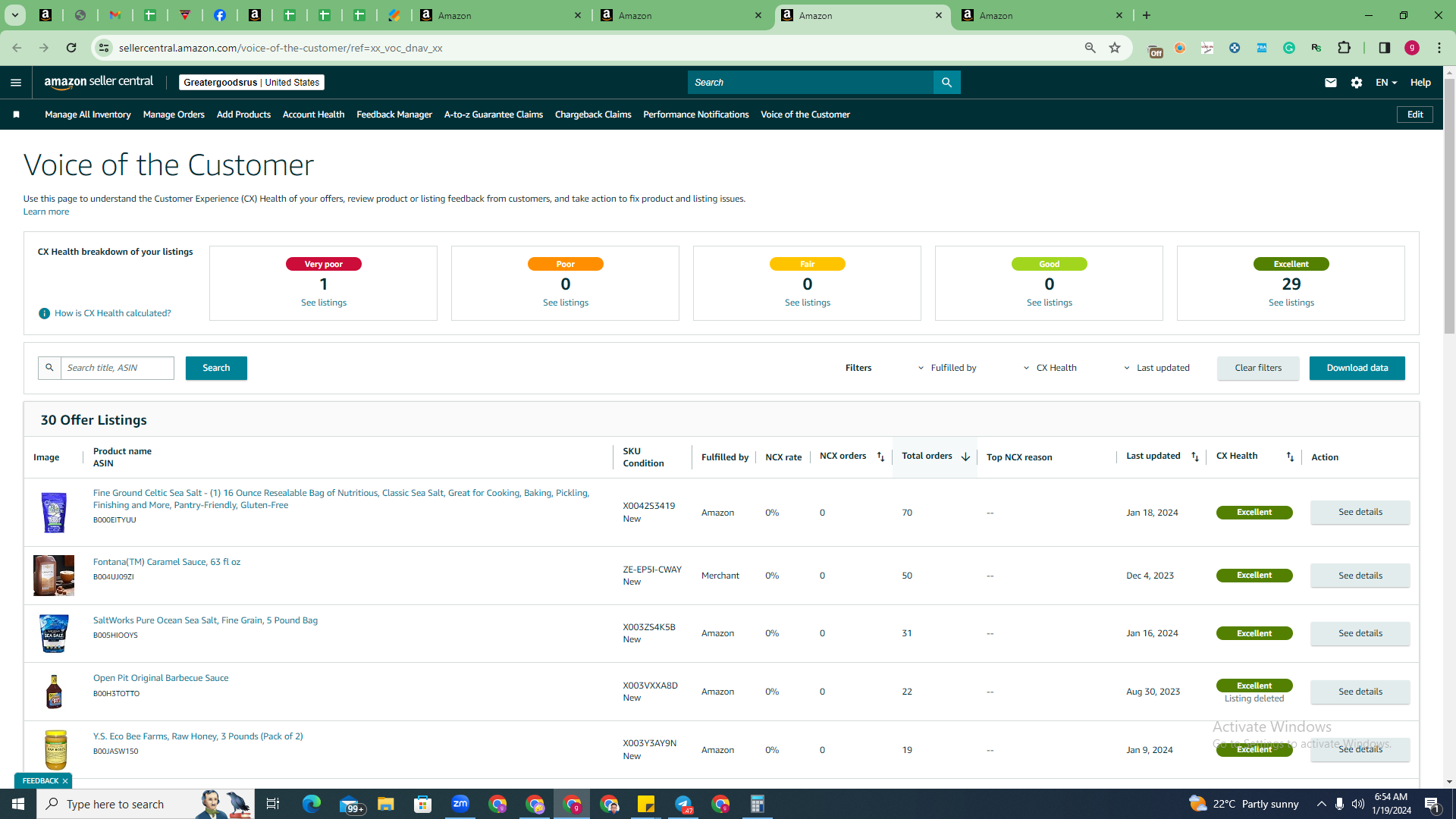Open Microsoft Edge from taskbar
Viewport: 1456px width, 819px height.
click(x=312, y=804)
